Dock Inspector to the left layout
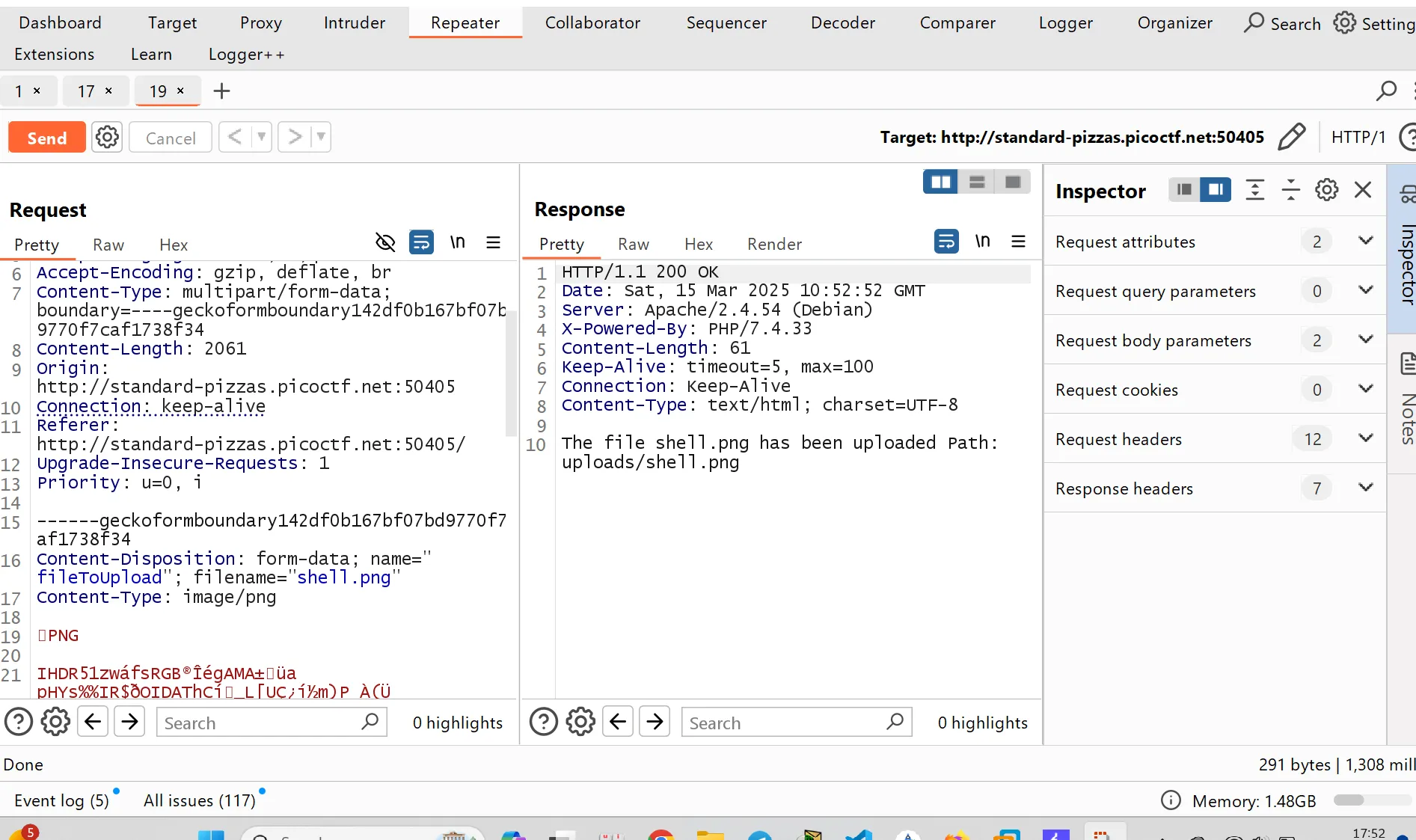The width and height of the screenshot is (1416, 840). [x=1184, y=190]
